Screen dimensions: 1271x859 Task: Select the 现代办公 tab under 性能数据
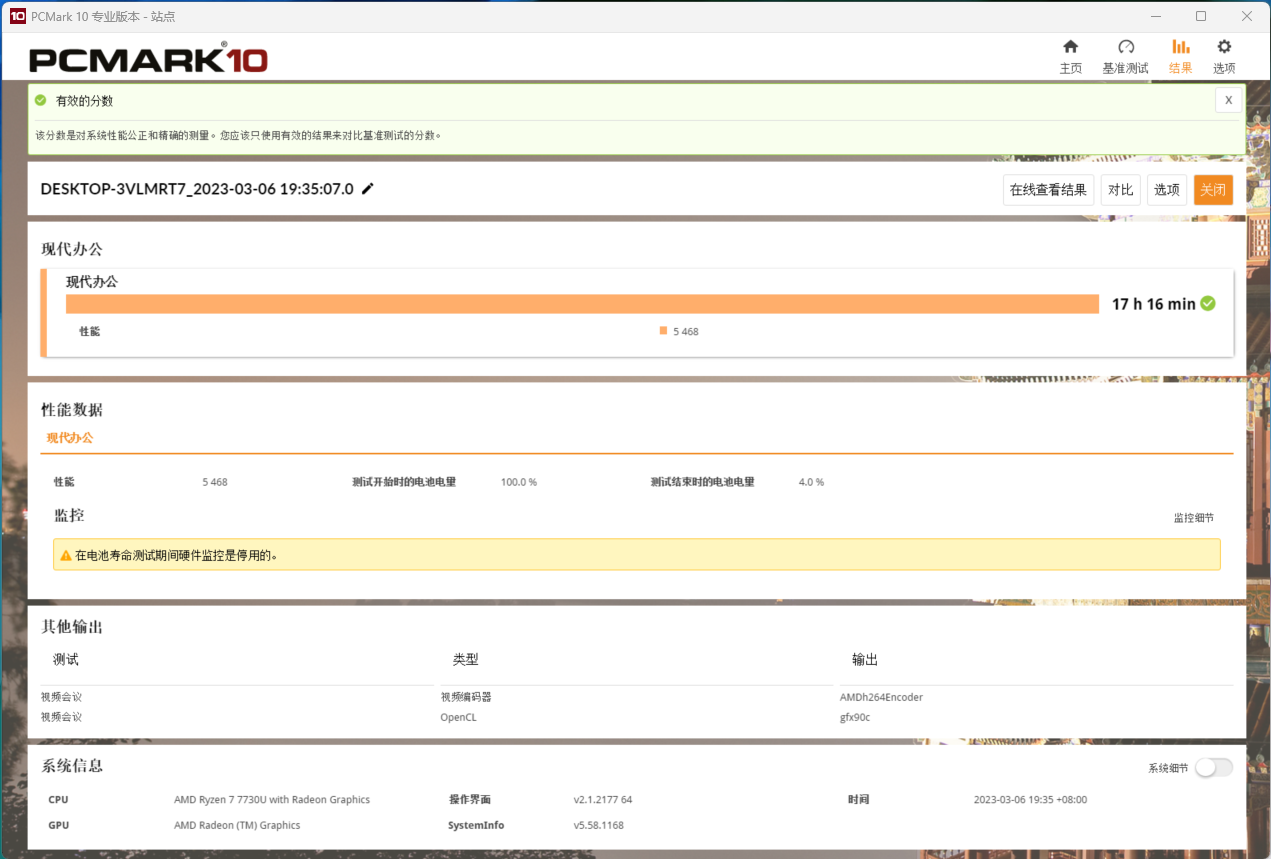coord(70,438)
